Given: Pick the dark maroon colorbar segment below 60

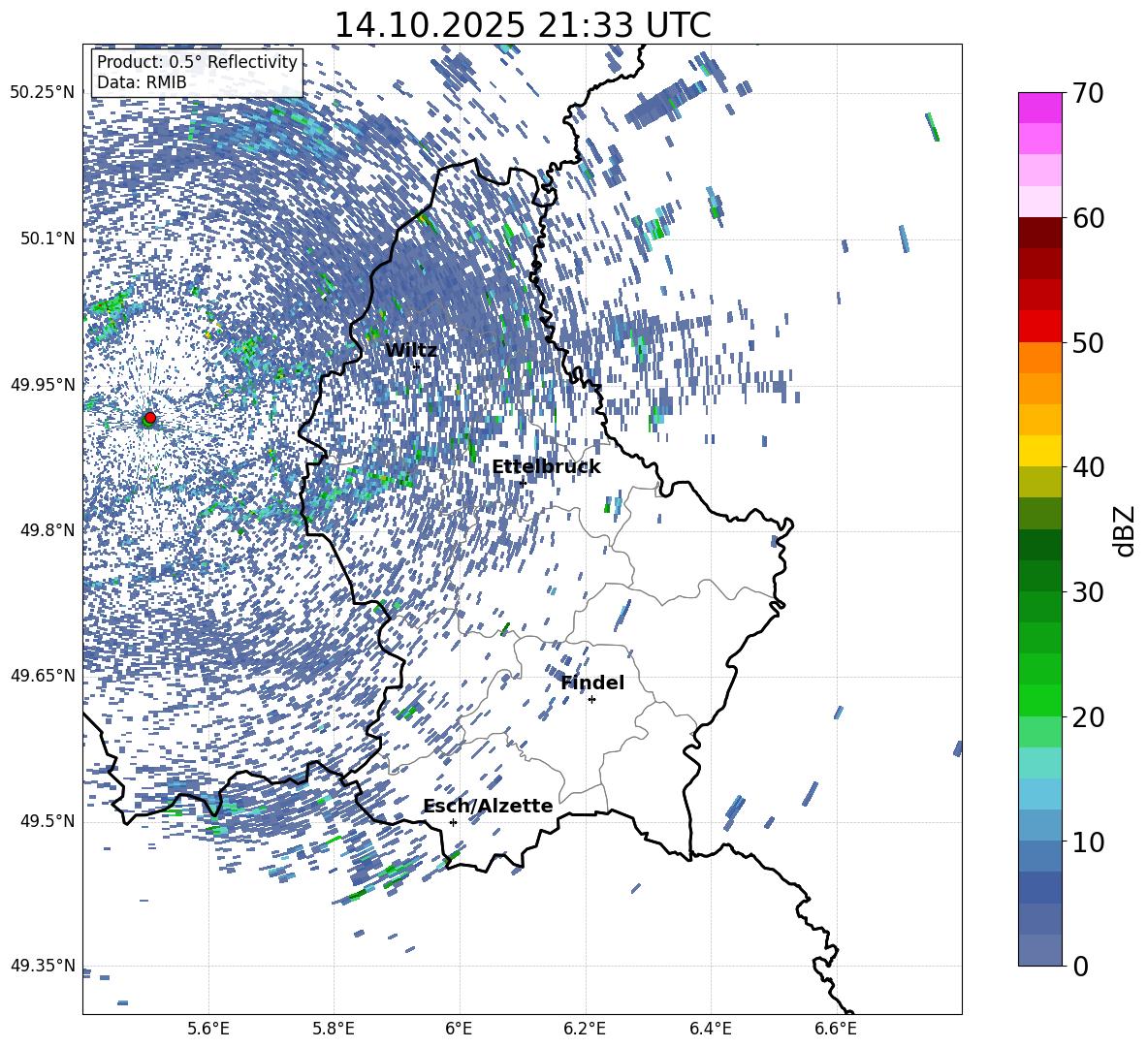Looking at the screenshot, I should (x=1039, y=233).
